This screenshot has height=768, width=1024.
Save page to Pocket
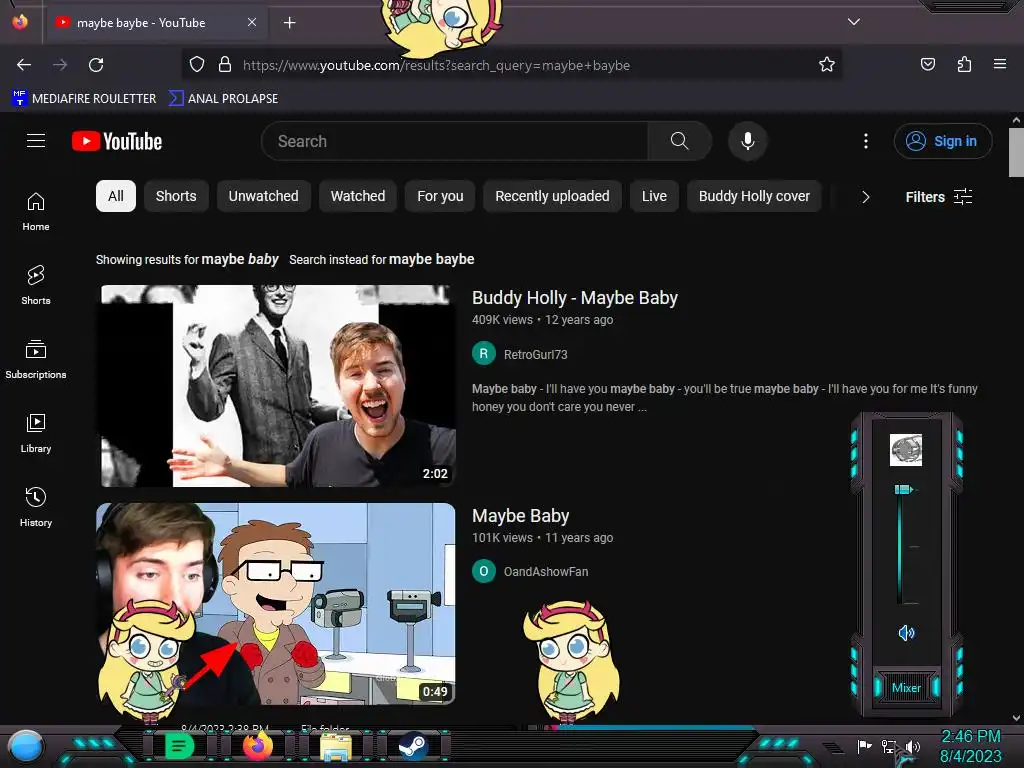click(x=928, y=65)
